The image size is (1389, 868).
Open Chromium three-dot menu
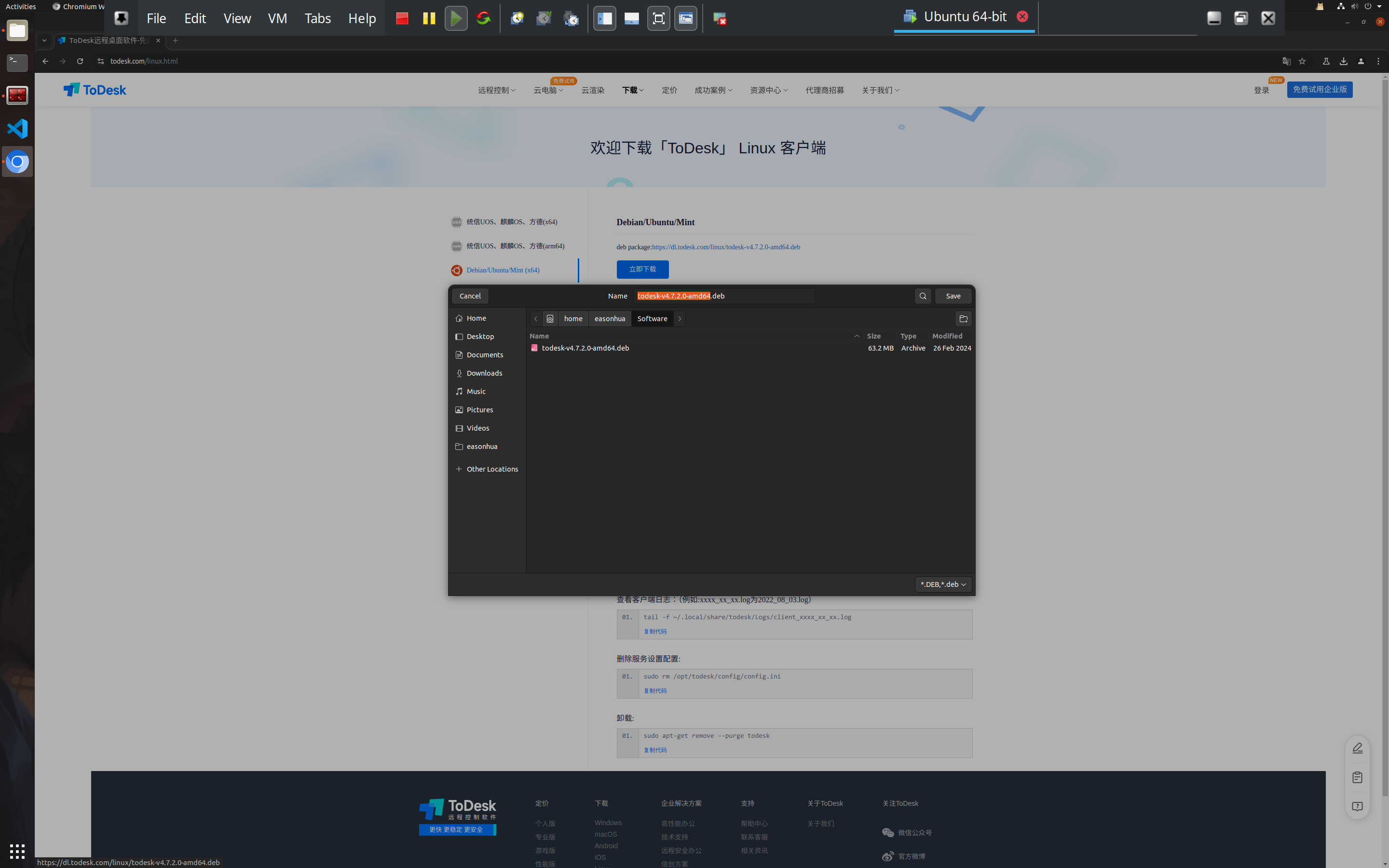[x=1378, y=61]
